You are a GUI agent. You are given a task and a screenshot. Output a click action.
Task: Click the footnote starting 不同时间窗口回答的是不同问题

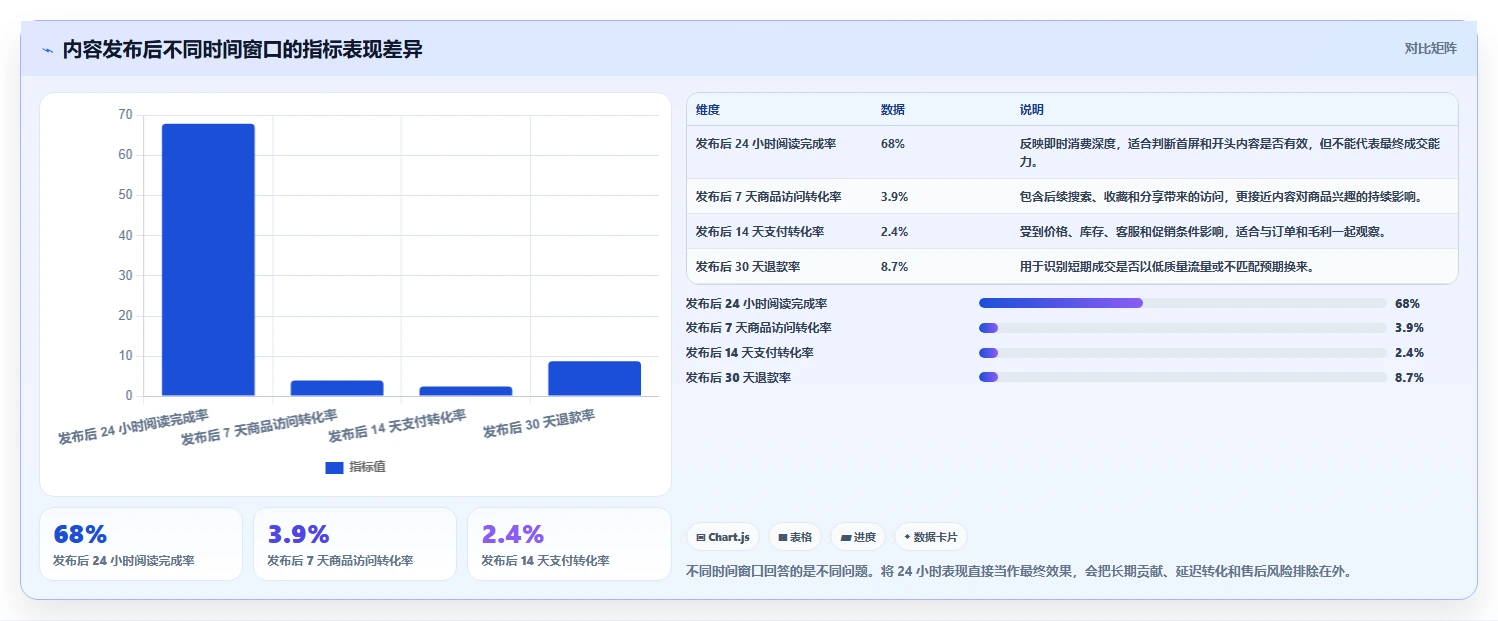(x=1019, y=572)
